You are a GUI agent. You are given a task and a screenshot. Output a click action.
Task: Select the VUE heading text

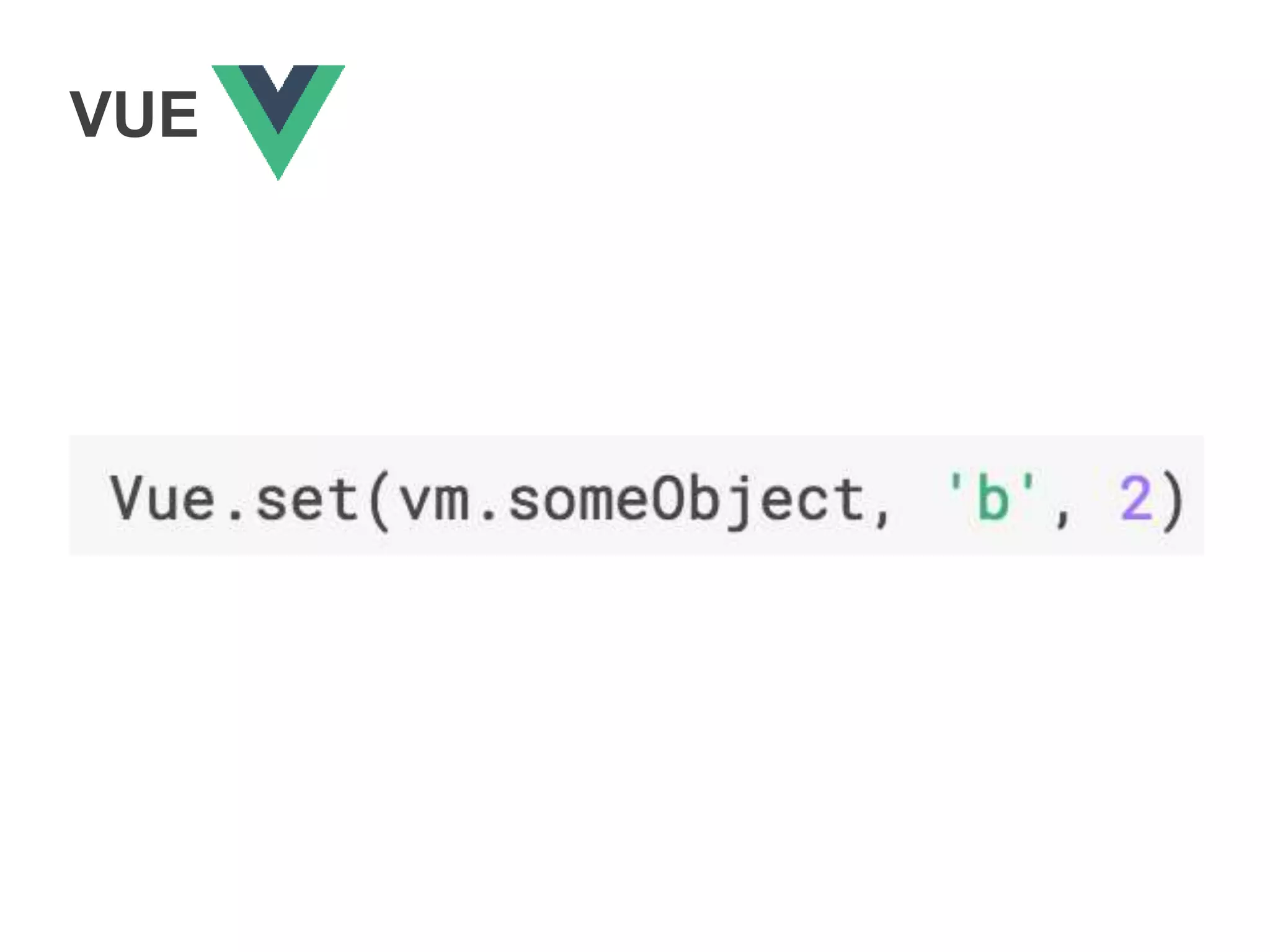pos(134,115)
